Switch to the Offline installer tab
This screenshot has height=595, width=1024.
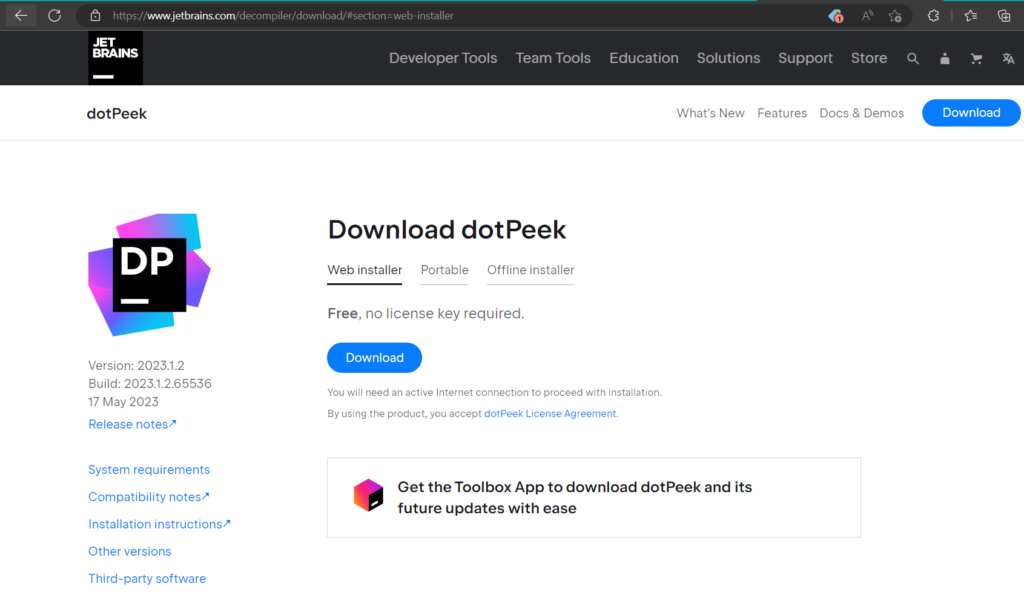pos(530,270)
